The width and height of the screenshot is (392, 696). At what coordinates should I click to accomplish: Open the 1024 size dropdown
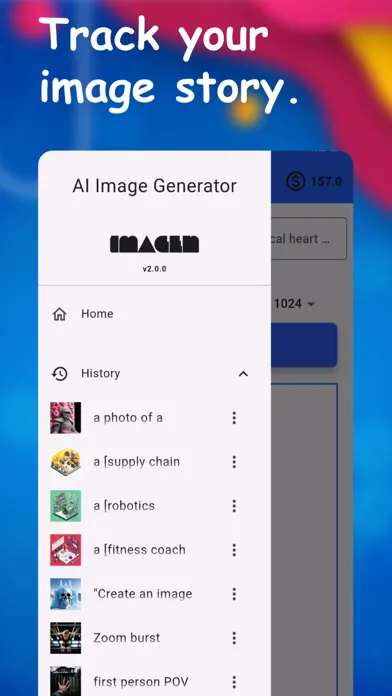tap(294, 304)
